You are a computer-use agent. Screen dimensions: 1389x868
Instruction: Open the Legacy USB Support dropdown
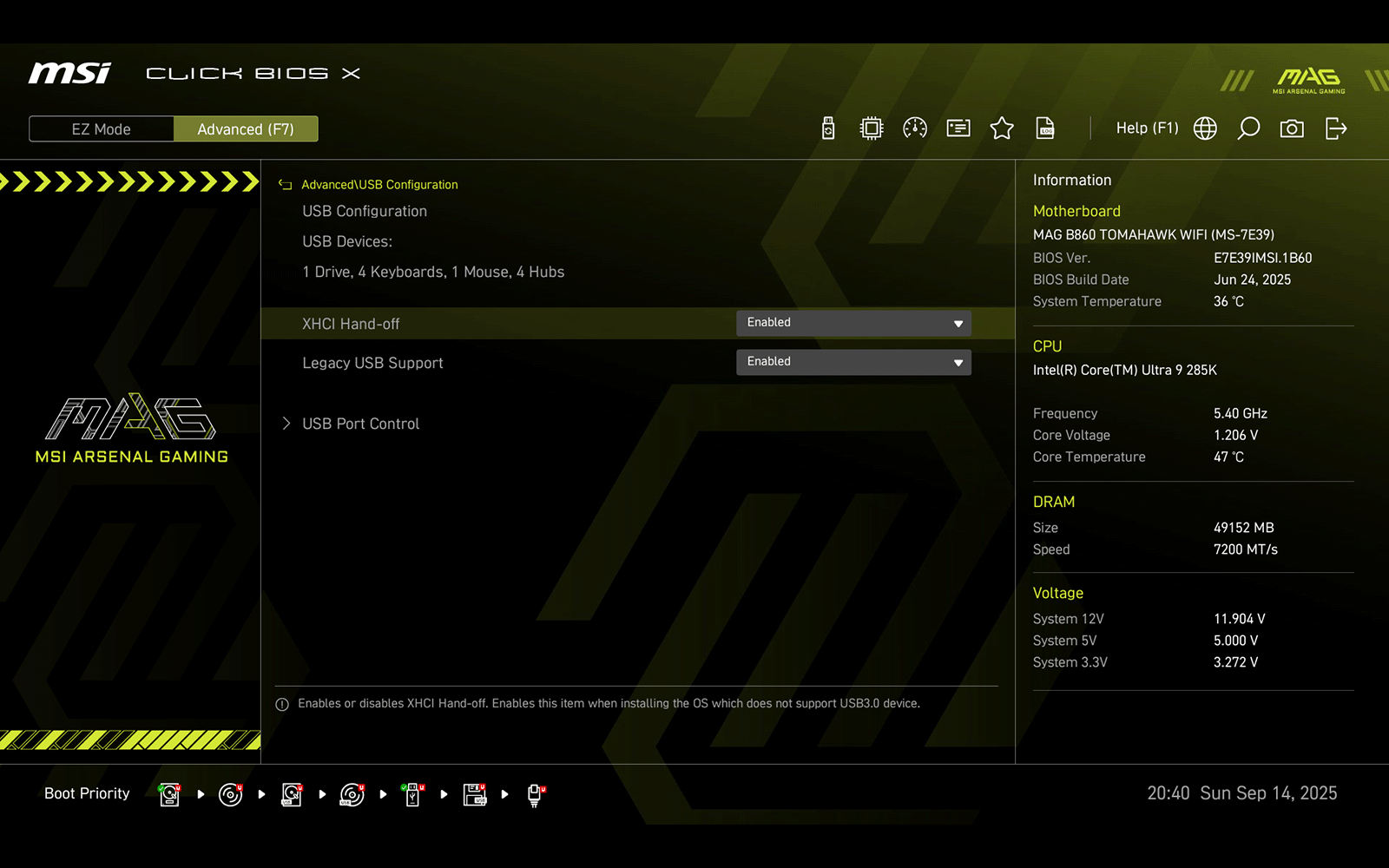[x=853, y=362]
